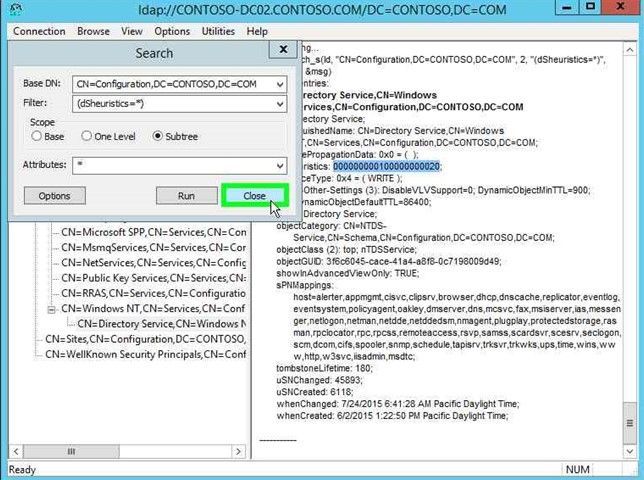Open the Options menu

click(x=172, y=31)
